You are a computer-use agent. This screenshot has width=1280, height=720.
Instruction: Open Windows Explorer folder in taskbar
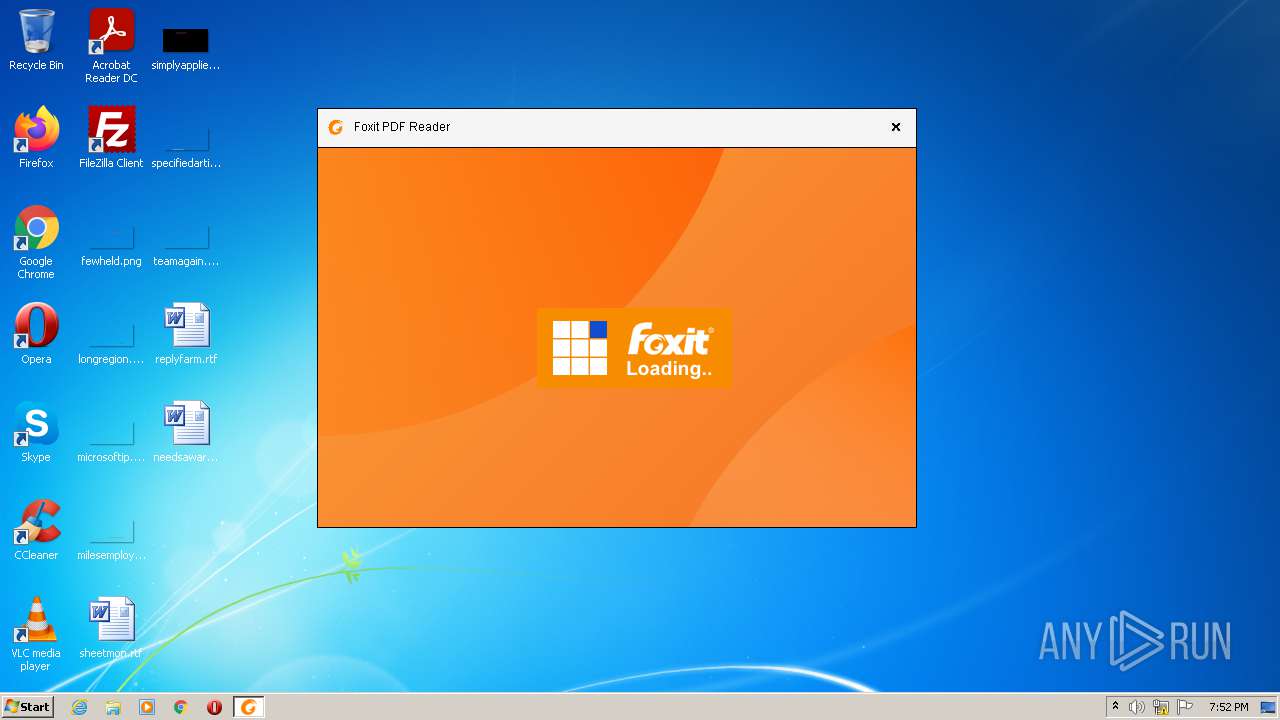[x=113, y=707]
